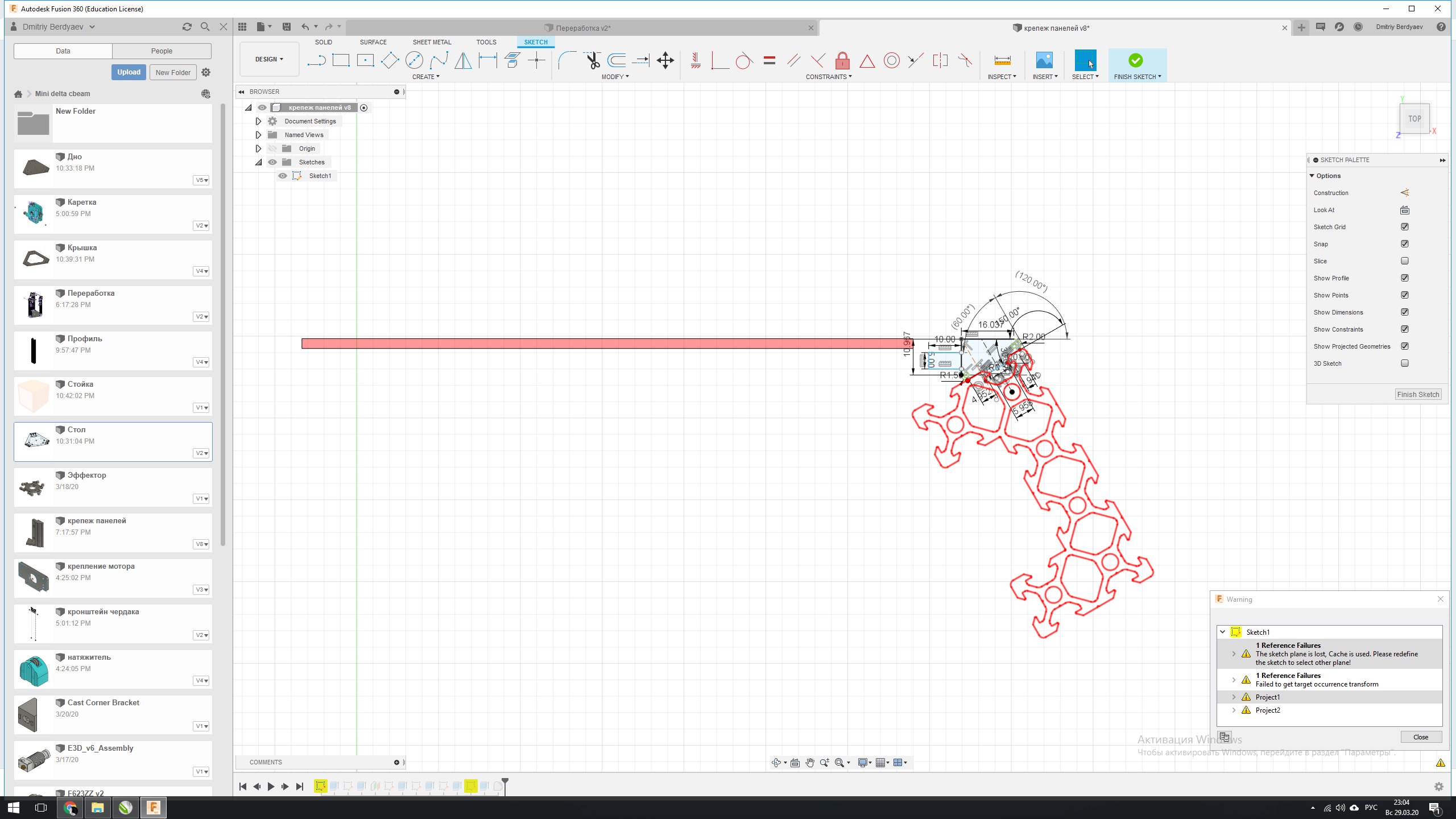Screen dimensions: 1456x819
Task: Select the 2-Point Rectangle tool
Action: click(x=341, y=60)
